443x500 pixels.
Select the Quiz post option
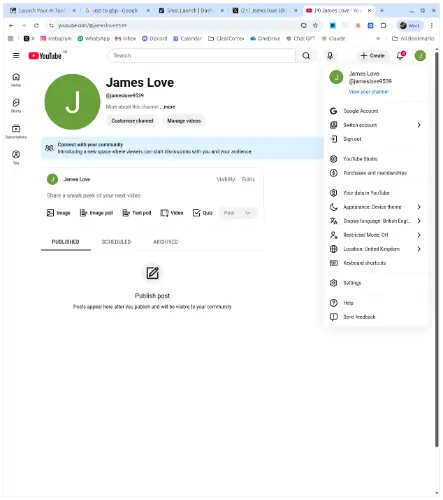coord(203,213)
